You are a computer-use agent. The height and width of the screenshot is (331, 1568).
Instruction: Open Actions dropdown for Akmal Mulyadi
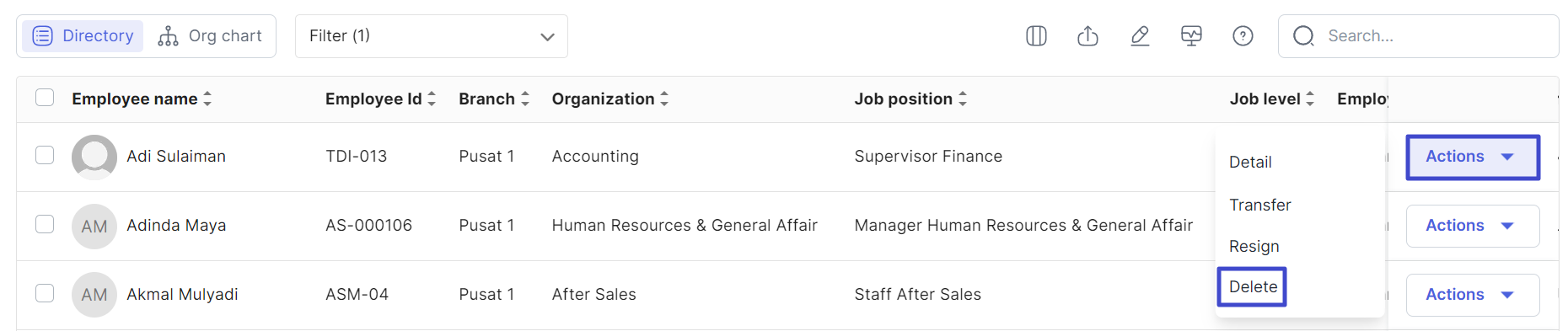pos(1473,295)
